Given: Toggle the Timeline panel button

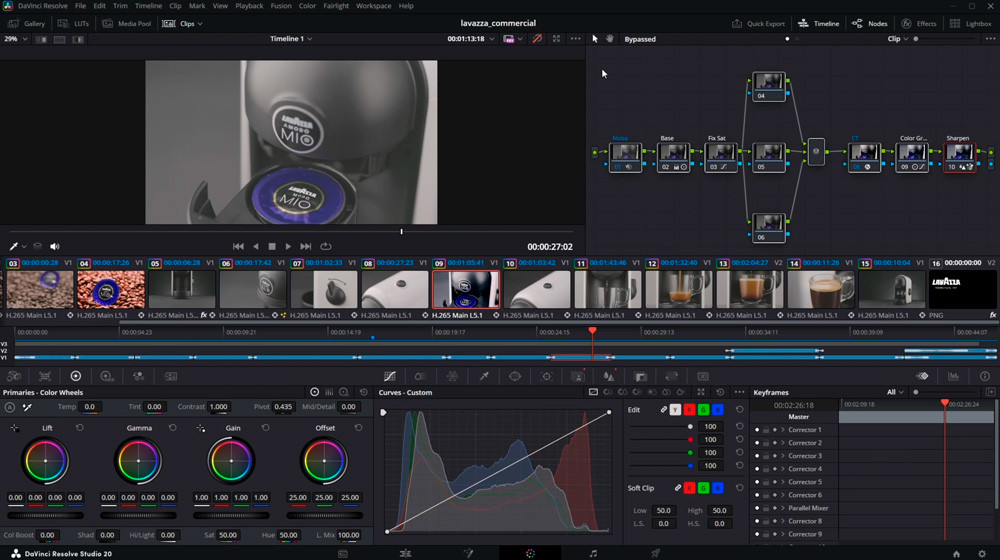Looking at the screenshot, I should pyautogui.click(x=819, y=24).
